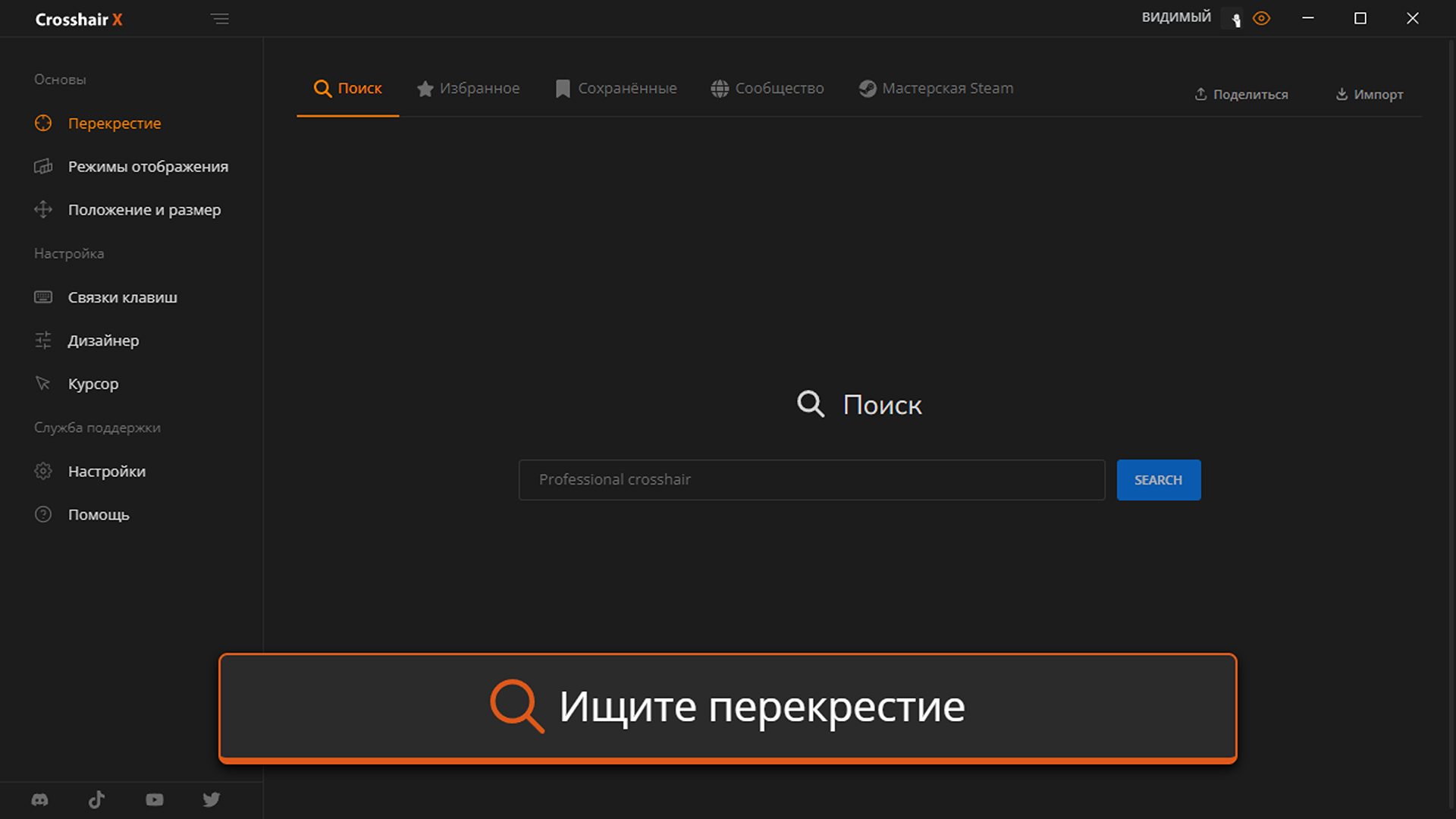
Task: Click the bookmark icon on the Сохранённые tab
Action: click(x=563, y=89)
